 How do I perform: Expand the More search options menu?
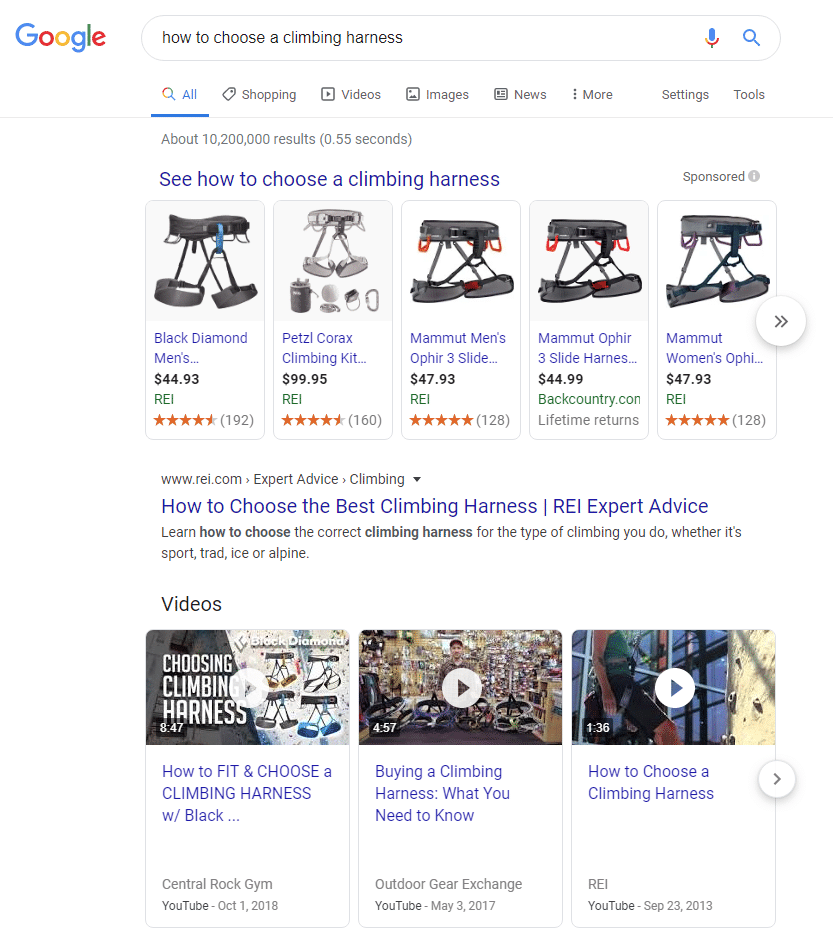(592, 95)
